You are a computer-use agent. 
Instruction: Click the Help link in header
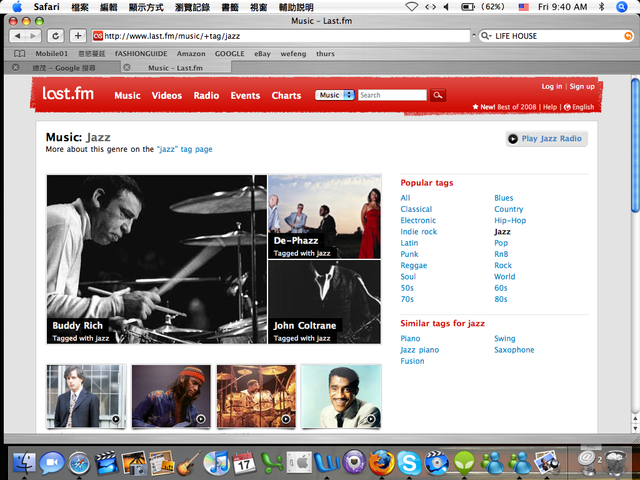(x=549, y=107)
